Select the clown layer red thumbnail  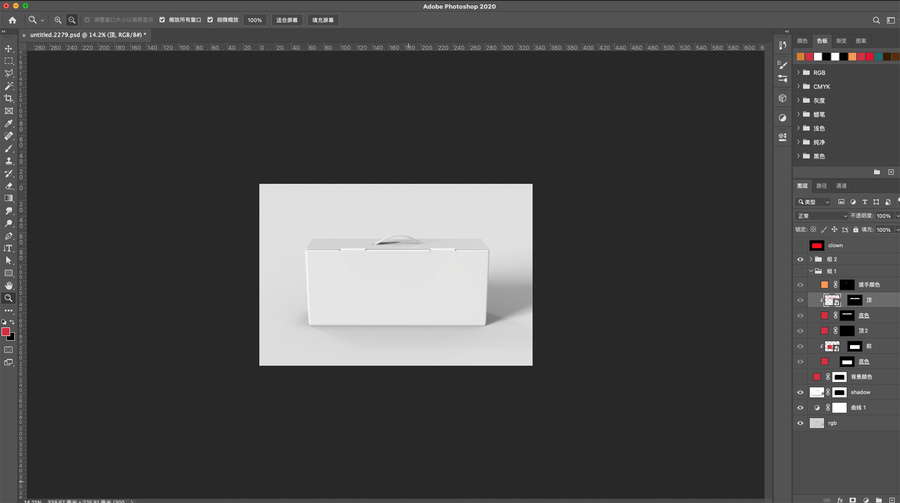click(x=817, y=245)
